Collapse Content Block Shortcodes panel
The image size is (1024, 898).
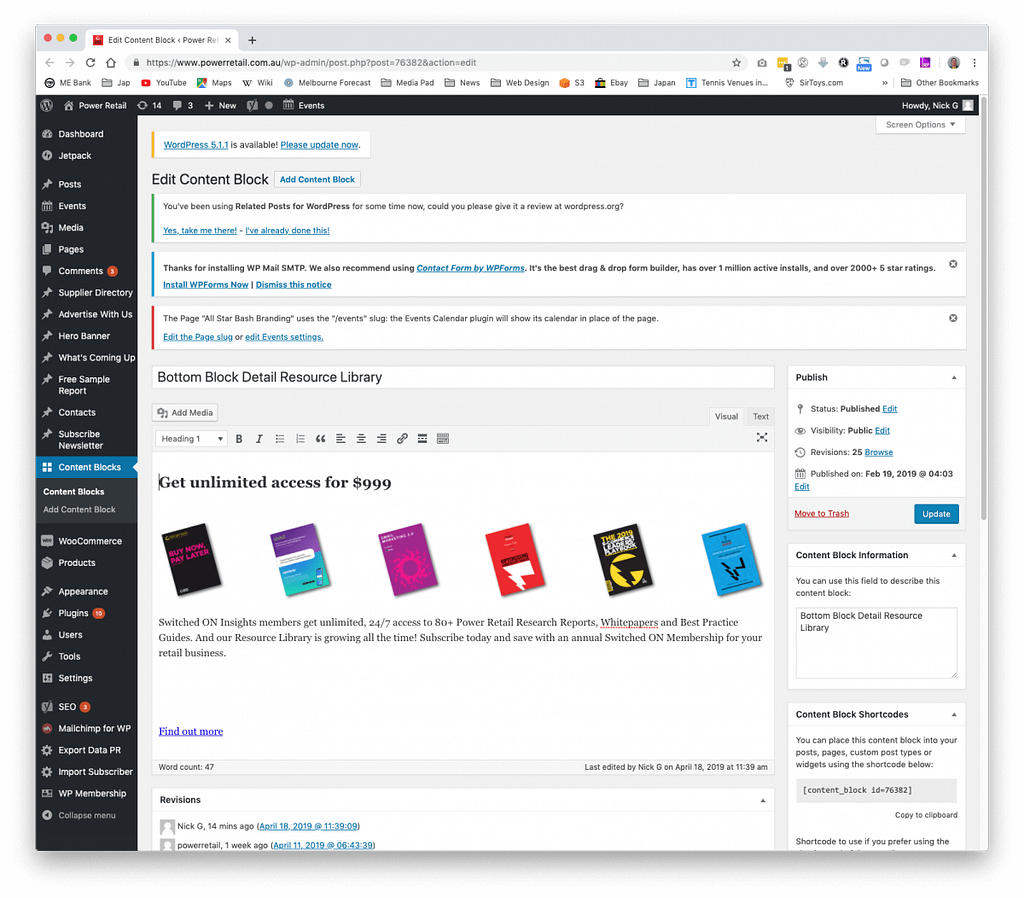tap(953, 714)
